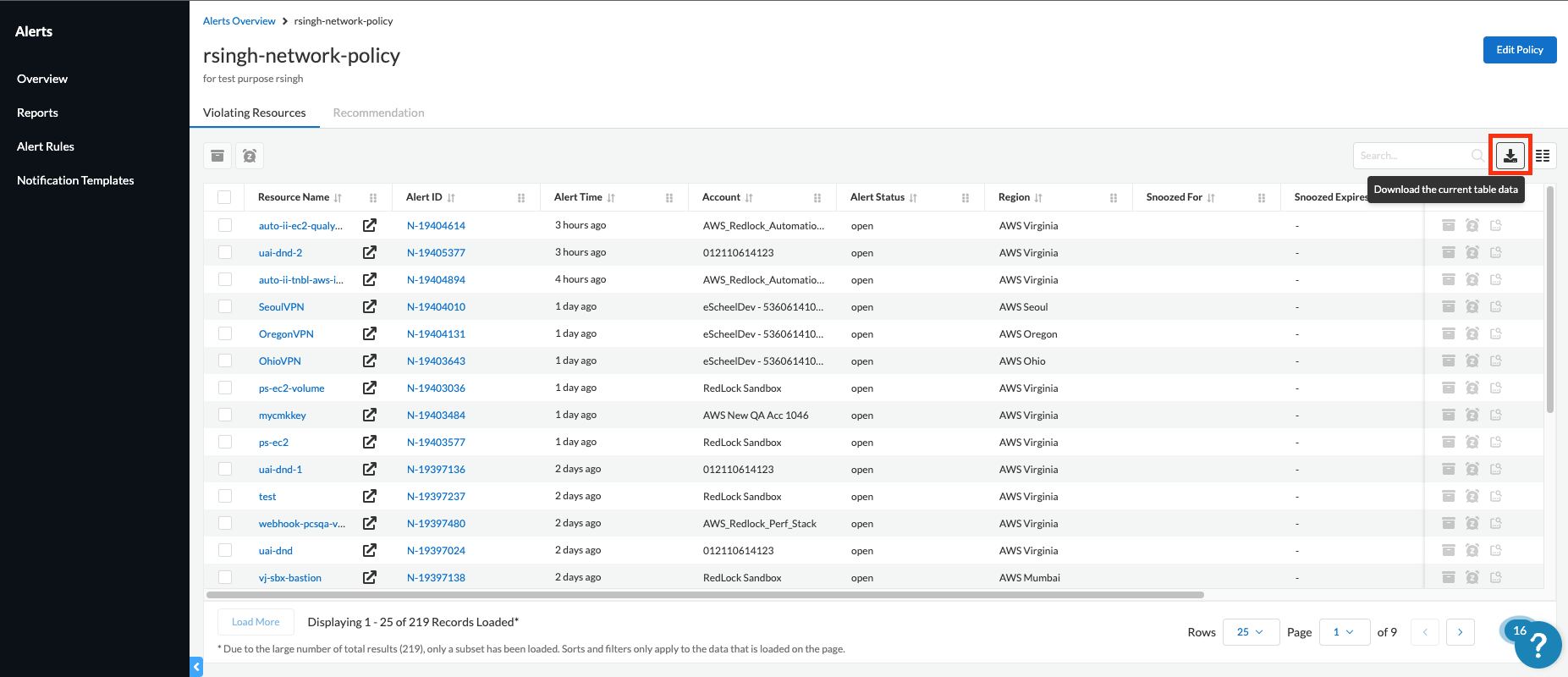Screen dimensions: 1568x677
Task: Go to Alert Rules in sidebar
Action: tap(46, 146)
